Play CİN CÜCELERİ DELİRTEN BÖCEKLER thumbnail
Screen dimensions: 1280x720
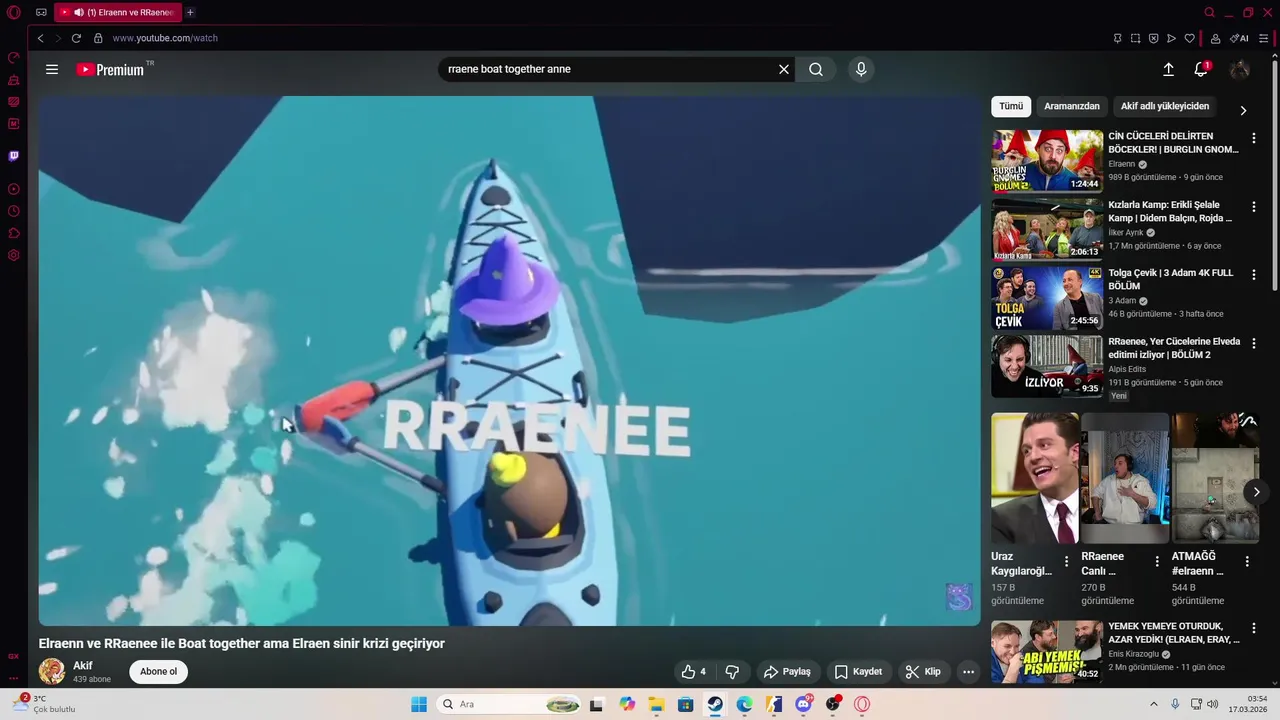point(1047,160)
